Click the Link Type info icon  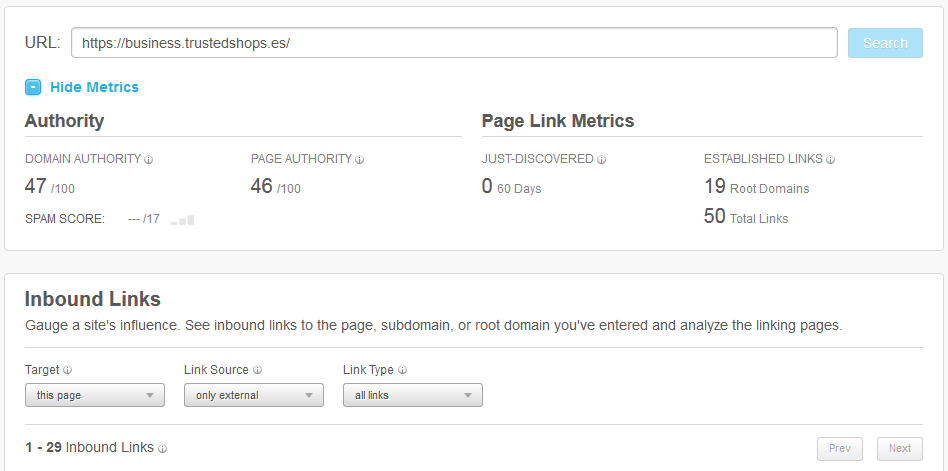click(x=402, y=370)
